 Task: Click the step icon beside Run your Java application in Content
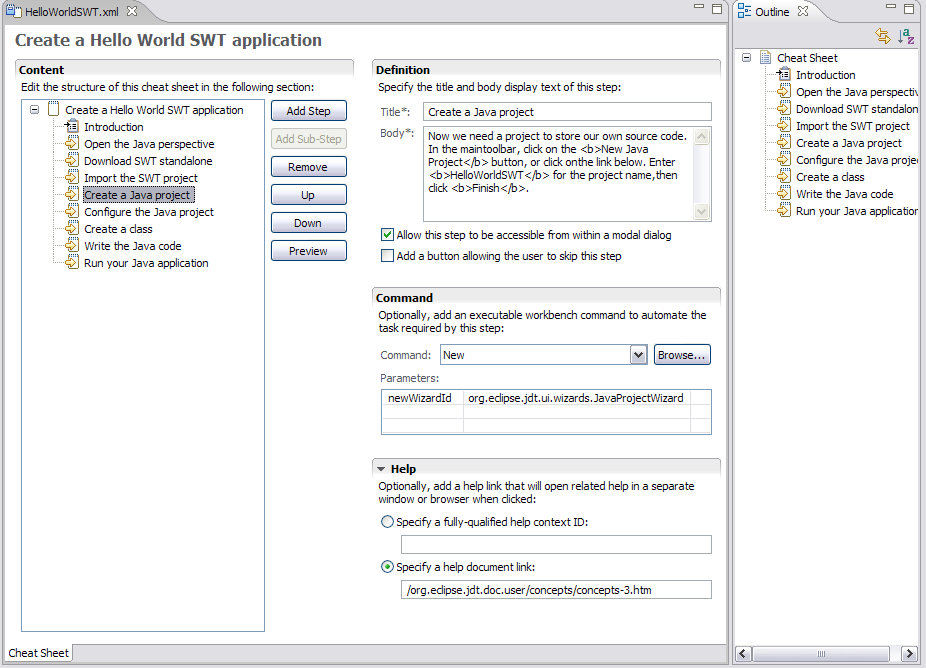(x=72, y=263)
